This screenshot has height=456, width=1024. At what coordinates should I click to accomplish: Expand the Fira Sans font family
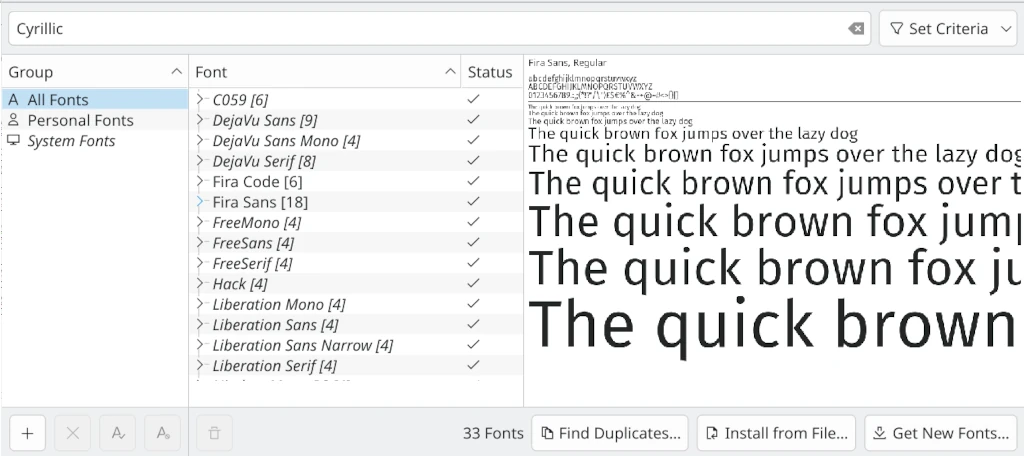coord(201,202)
